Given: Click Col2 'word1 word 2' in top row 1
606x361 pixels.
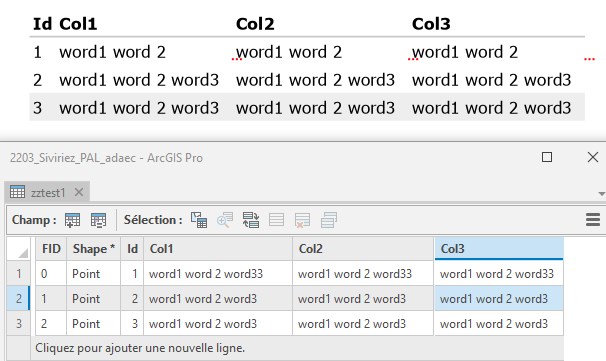Looking at the screenshot, I should click(289, 52).
